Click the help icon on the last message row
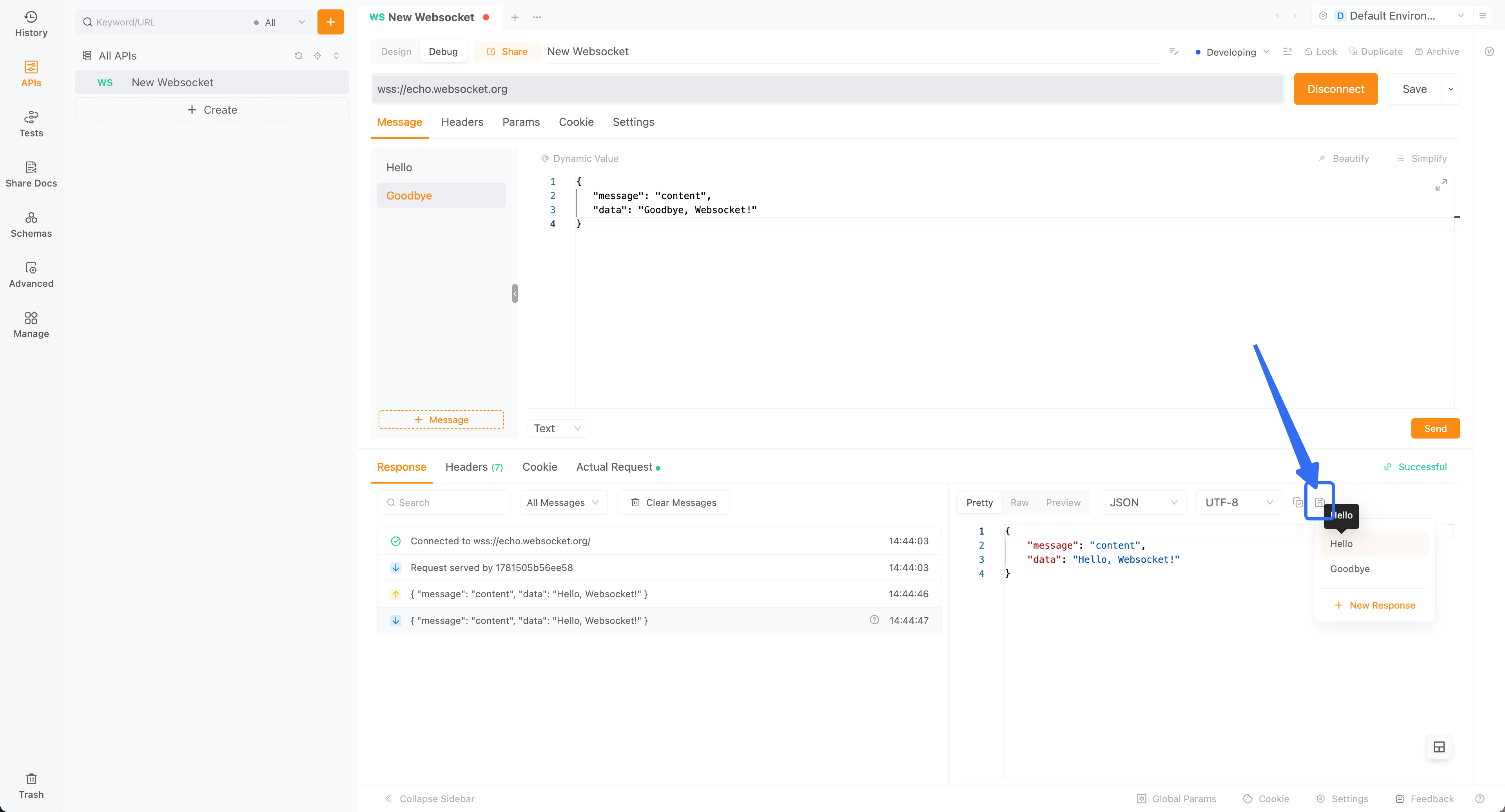Screen dimensions: 1505x812 click(x=874, y=620)
